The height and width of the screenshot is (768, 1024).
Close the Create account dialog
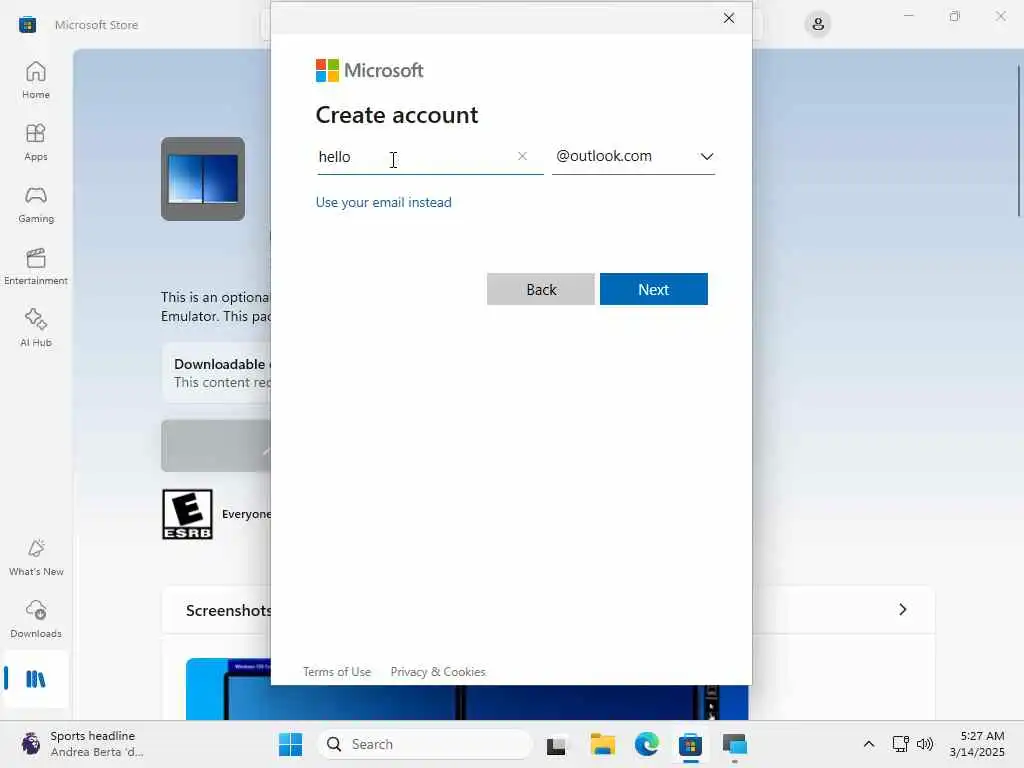point(729,18)
